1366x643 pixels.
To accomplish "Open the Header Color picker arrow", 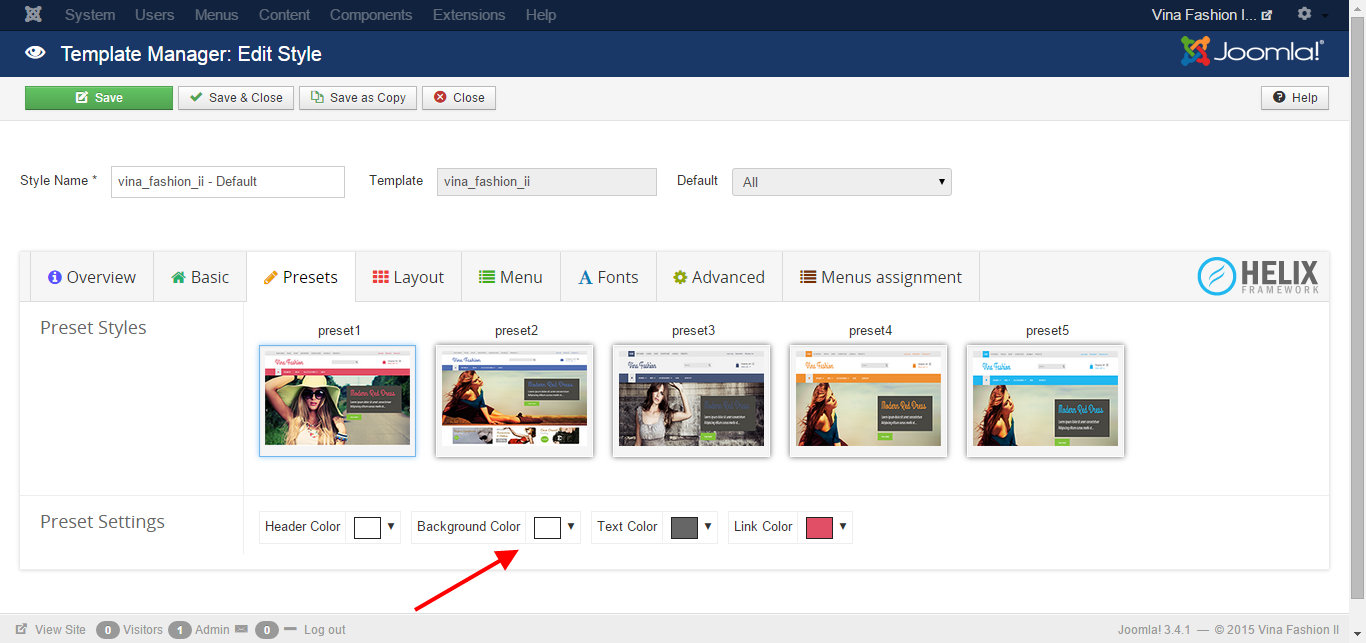I will pyautogui.click(x=391, y=527).
